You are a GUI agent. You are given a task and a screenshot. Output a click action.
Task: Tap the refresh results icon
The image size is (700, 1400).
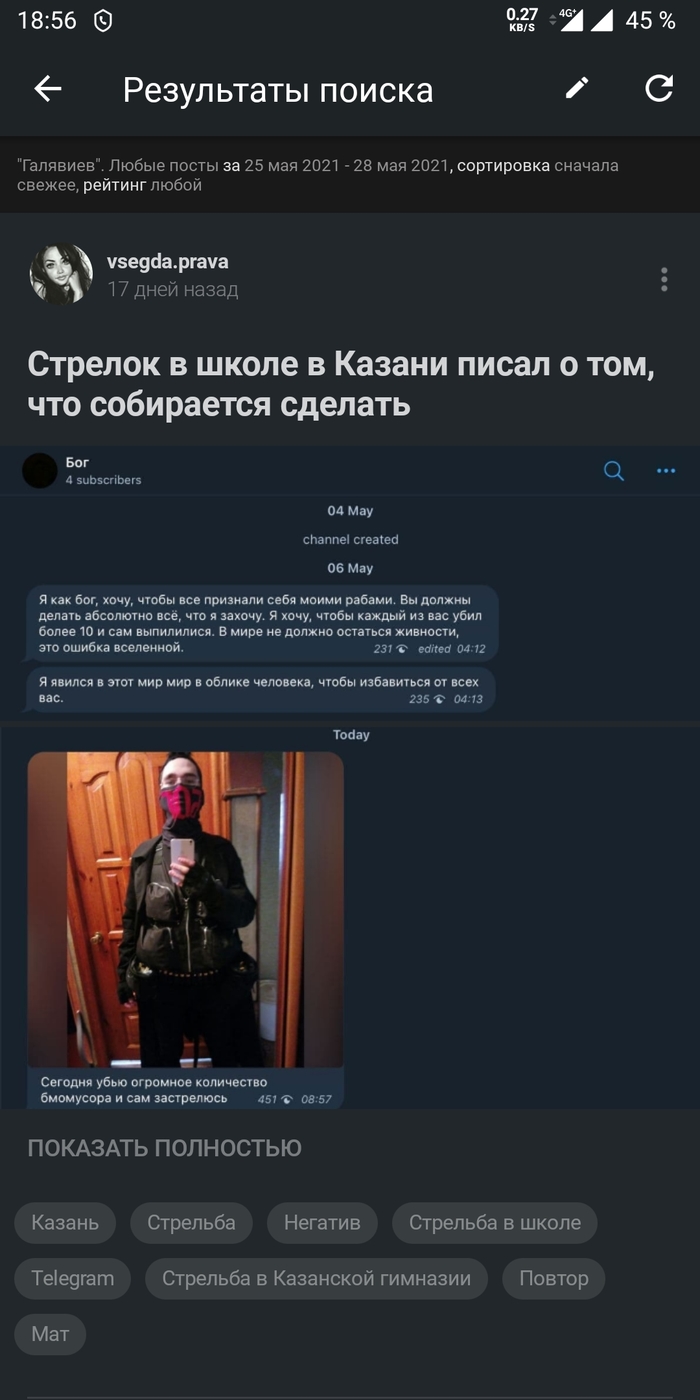(659, 89)
